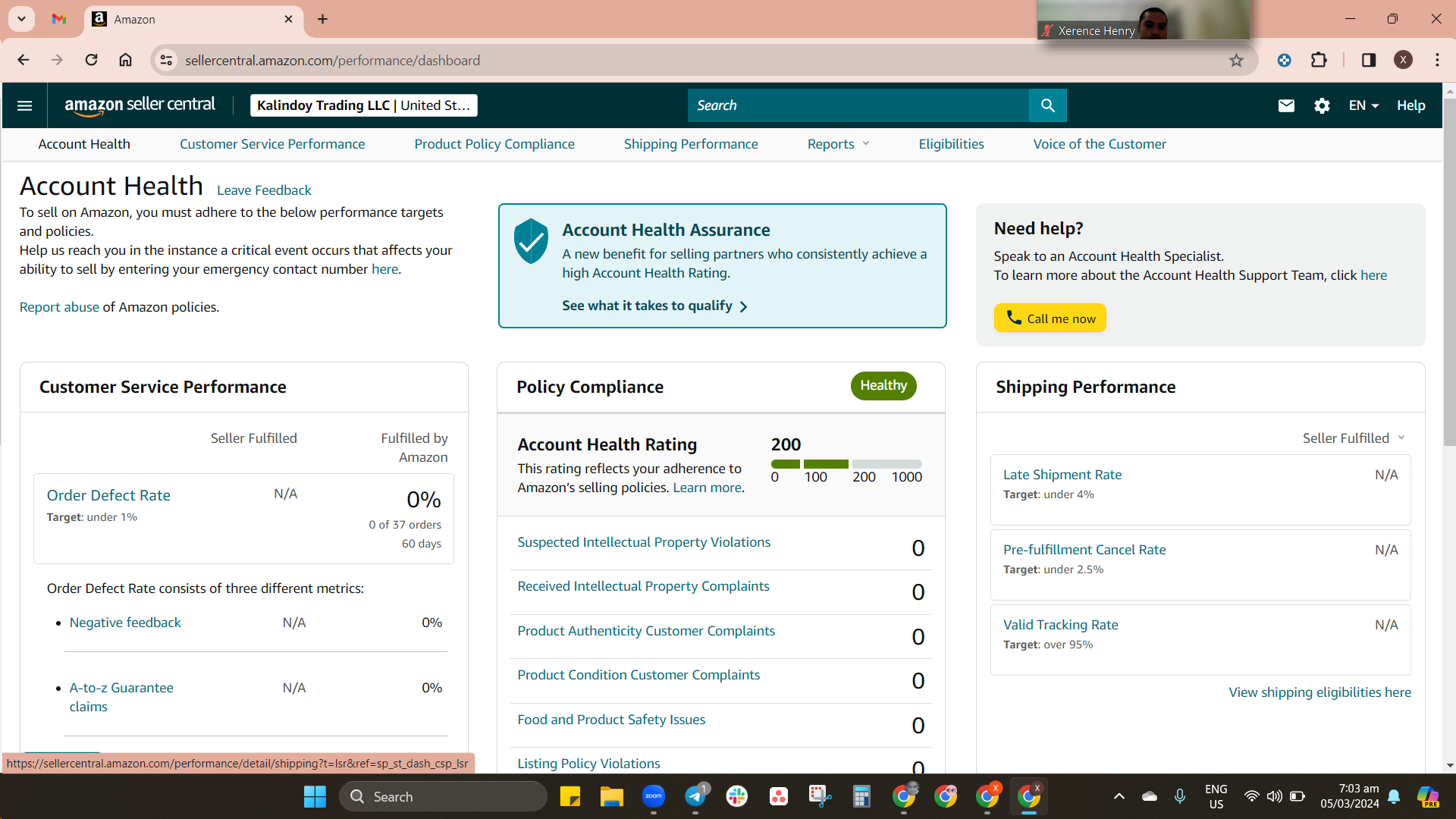
Task: Click View shipping eligibilities here
Action: click(1319, 692)
